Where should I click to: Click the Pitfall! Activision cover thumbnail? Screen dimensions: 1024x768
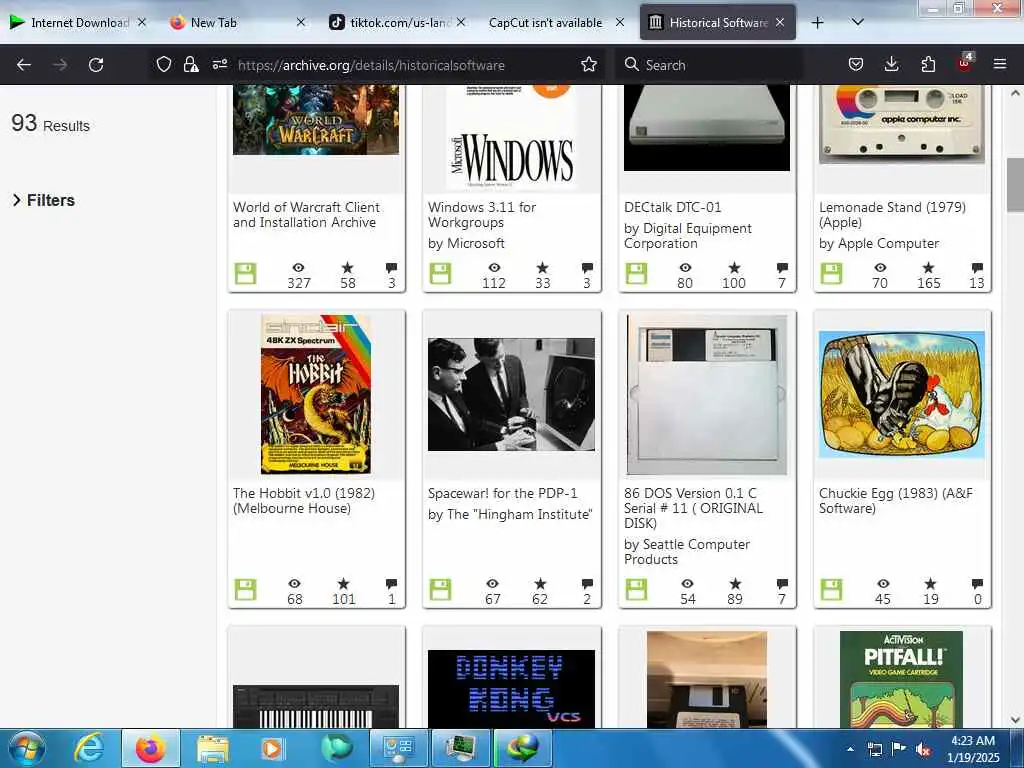click(901, 679)
